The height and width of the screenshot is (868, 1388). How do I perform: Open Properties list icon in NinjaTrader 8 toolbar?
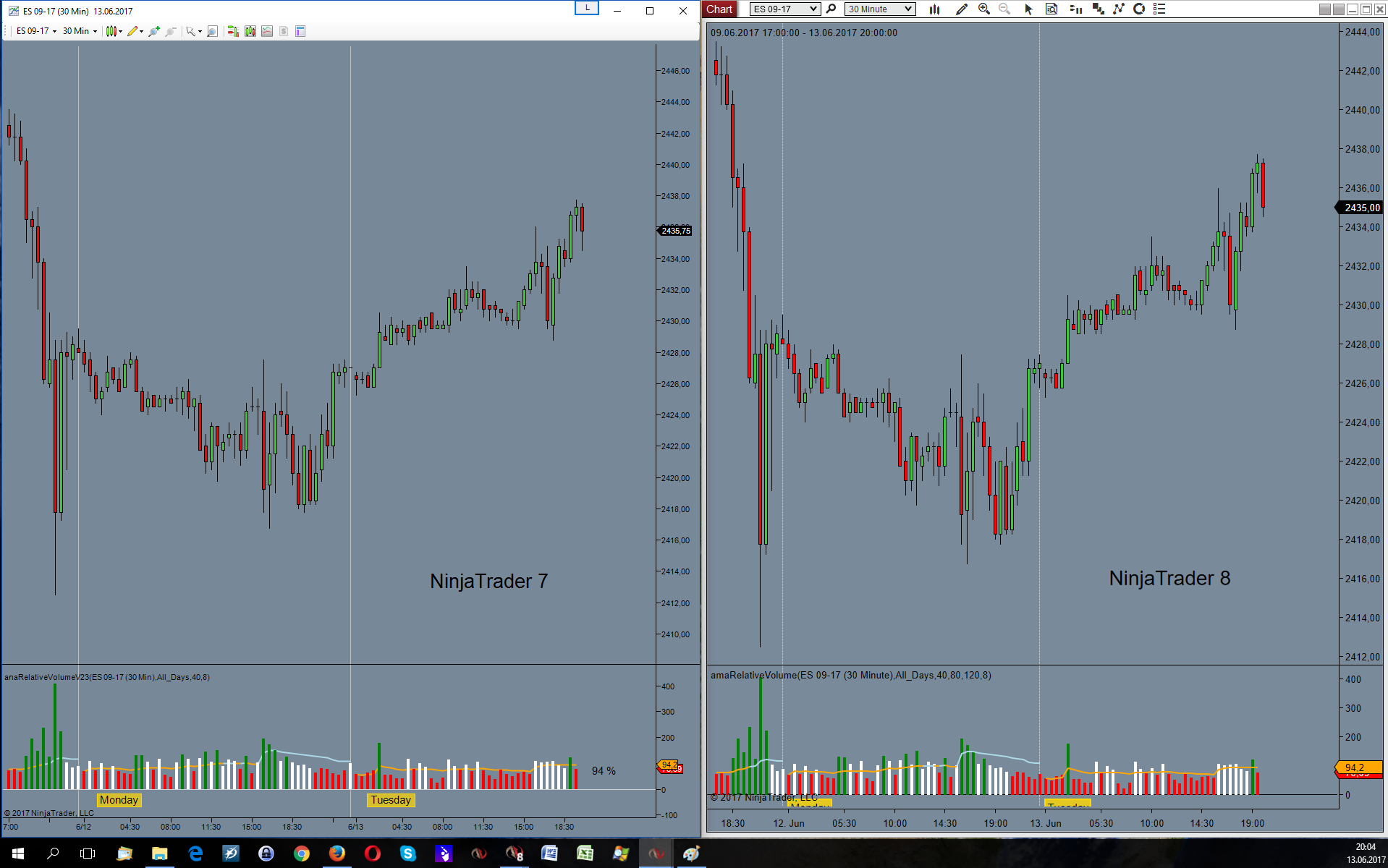coord(1159,9)
